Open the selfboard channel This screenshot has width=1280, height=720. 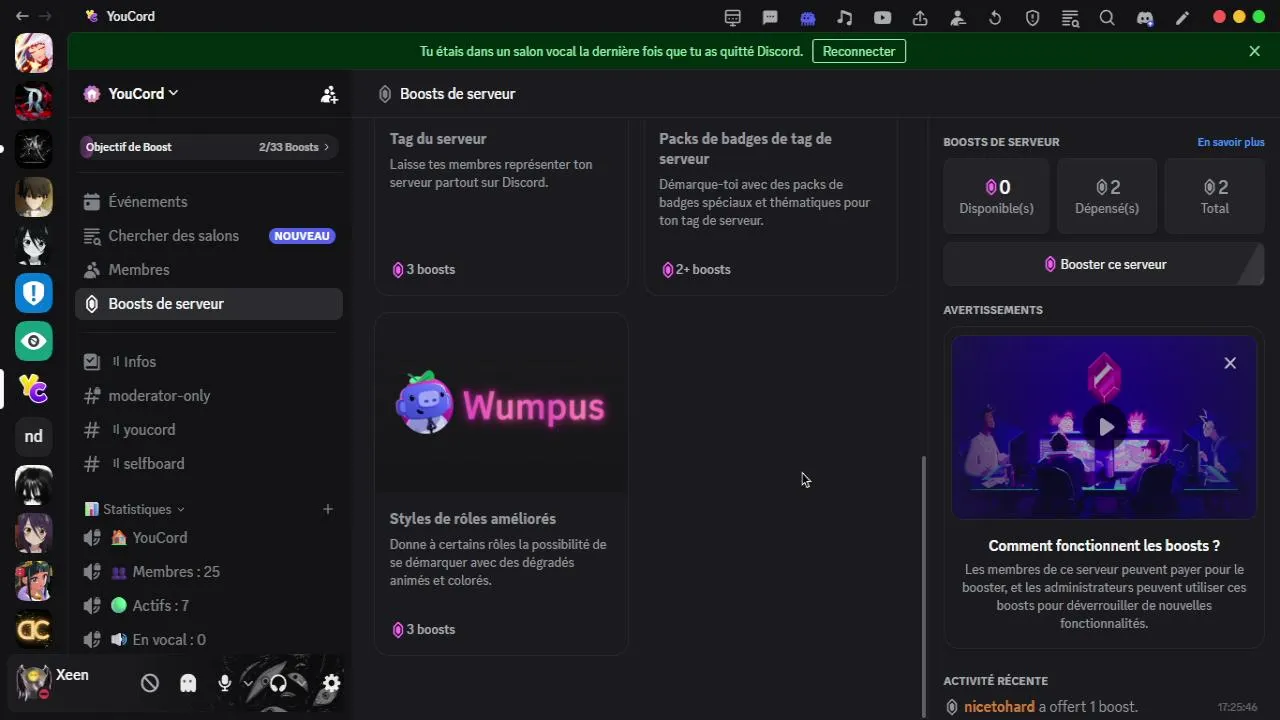209,464
